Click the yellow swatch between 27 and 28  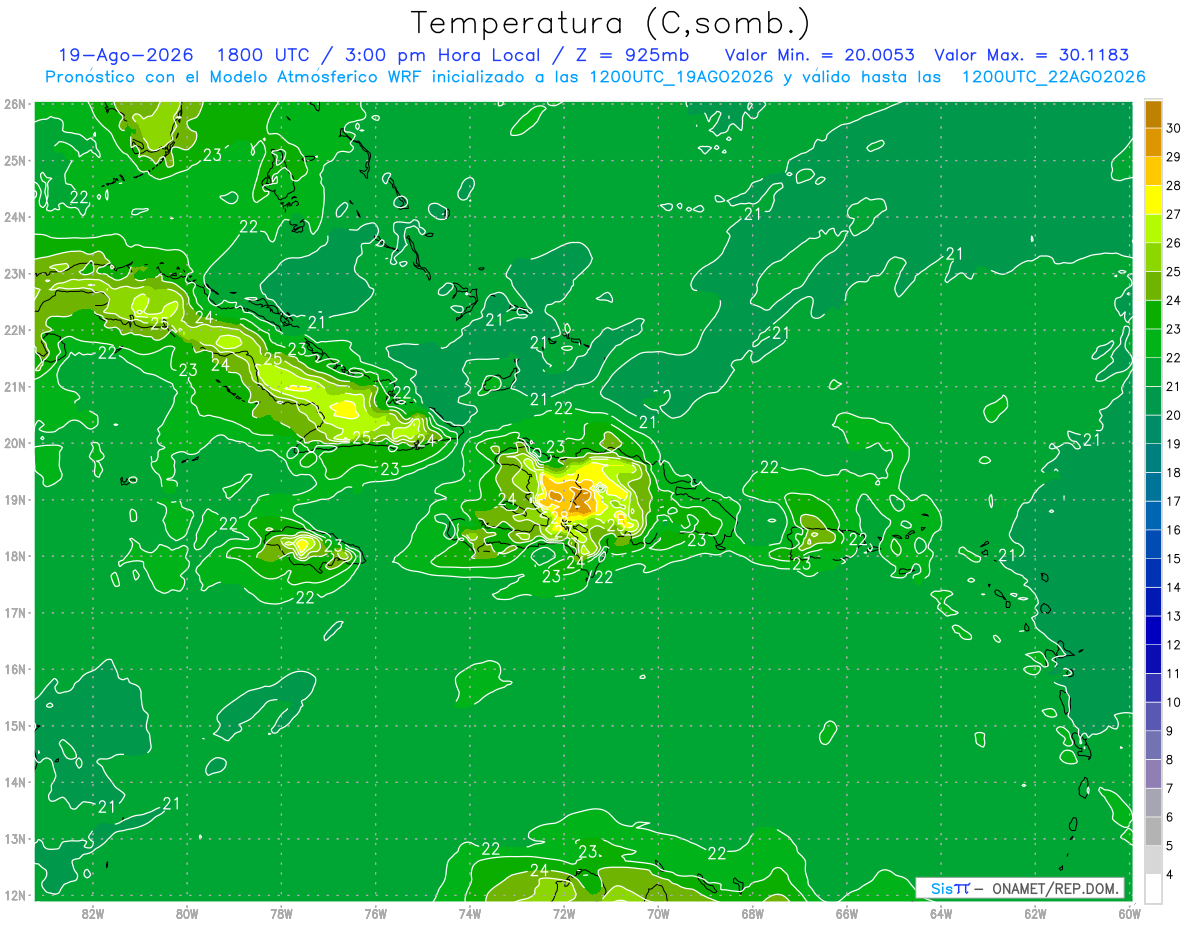[1153, 200]
